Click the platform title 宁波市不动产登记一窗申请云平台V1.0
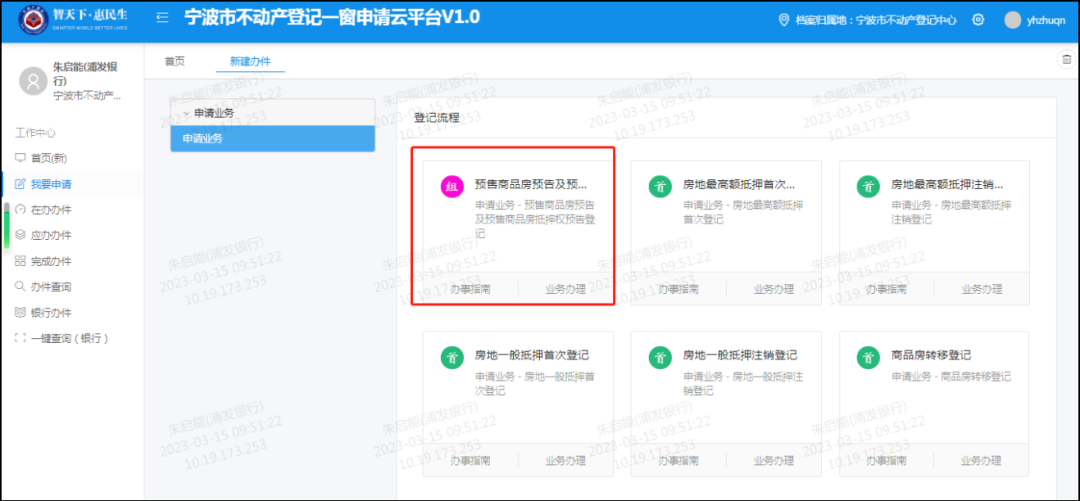Viewport: 1080px width, 501px height. coord(332,18)
